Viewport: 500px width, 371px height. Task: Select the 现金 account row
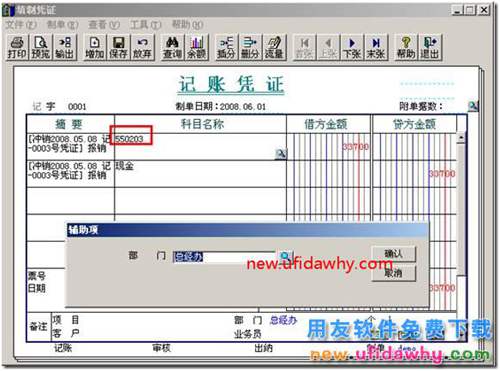click(200, 174)
